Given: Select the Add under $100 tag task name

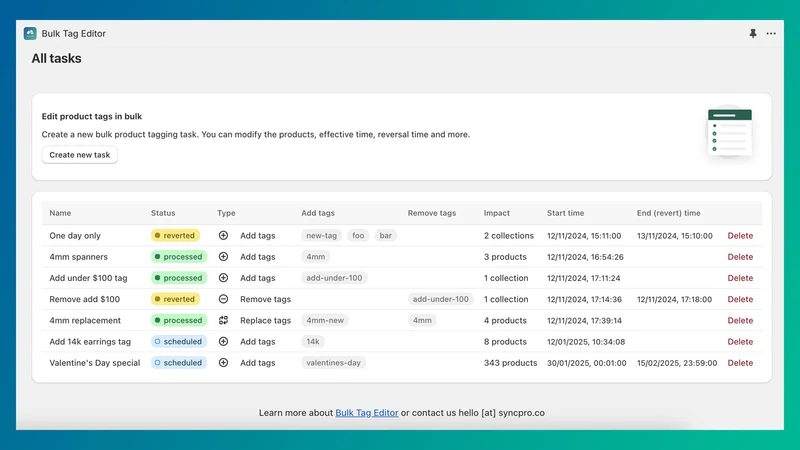Looking at the screenshot, I should 88,278.
